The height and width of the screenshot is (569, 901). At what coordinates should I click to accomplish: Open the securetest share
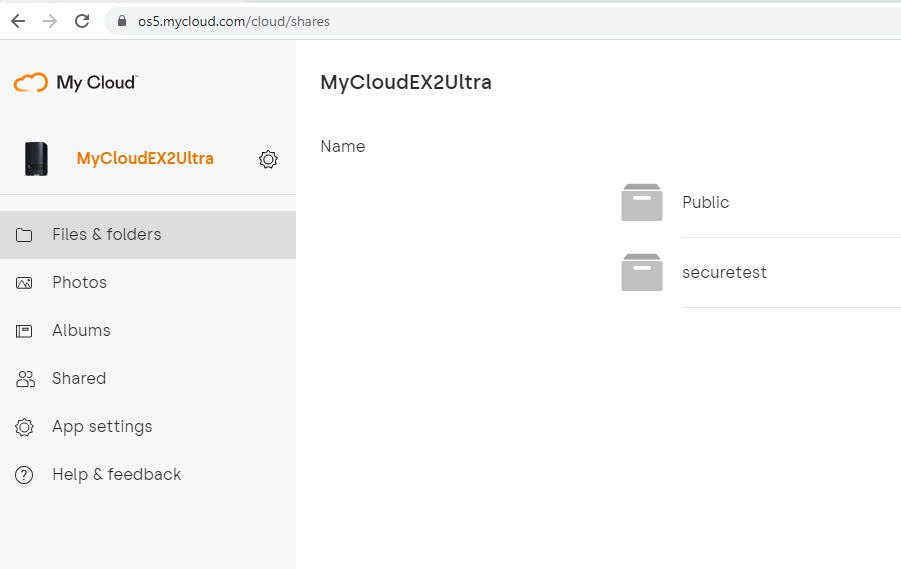tap(724, 272)
